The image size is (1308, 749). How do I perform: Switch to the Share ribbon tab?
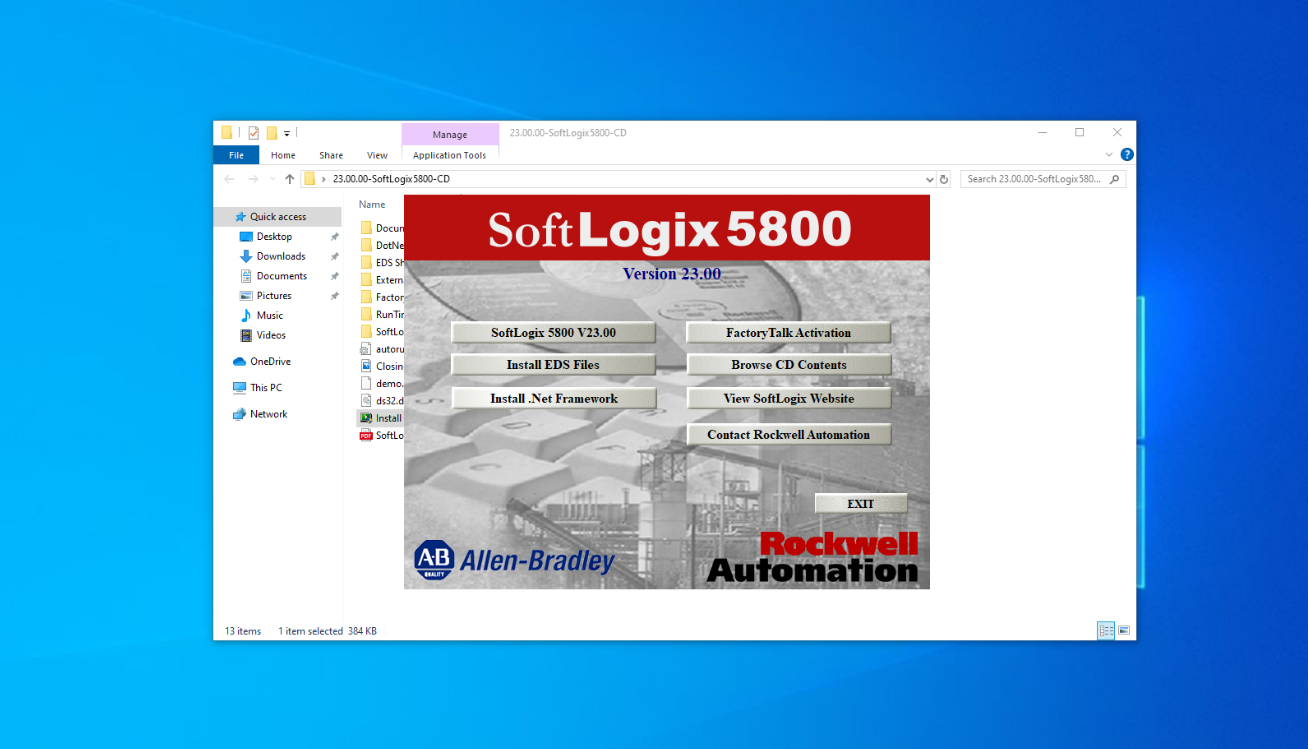coord(331,155)
